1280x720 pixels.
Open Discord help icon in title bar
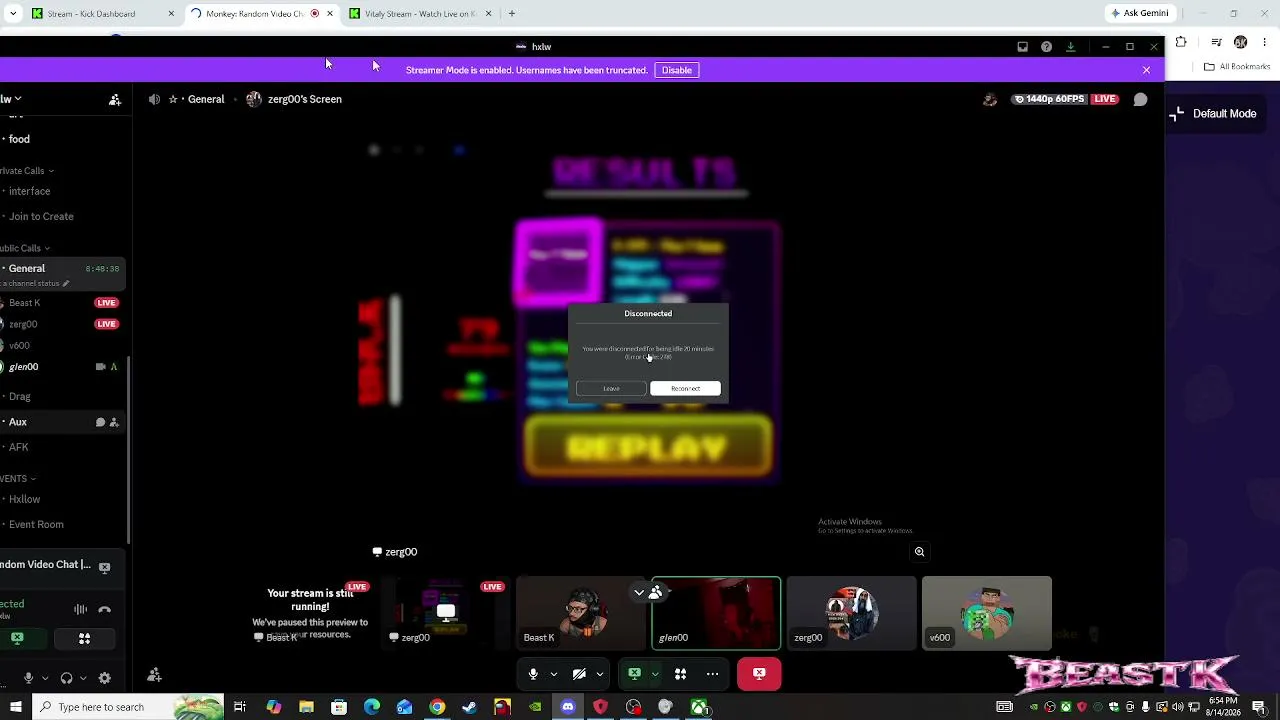pyautogui.click(x=1046, y=47)
